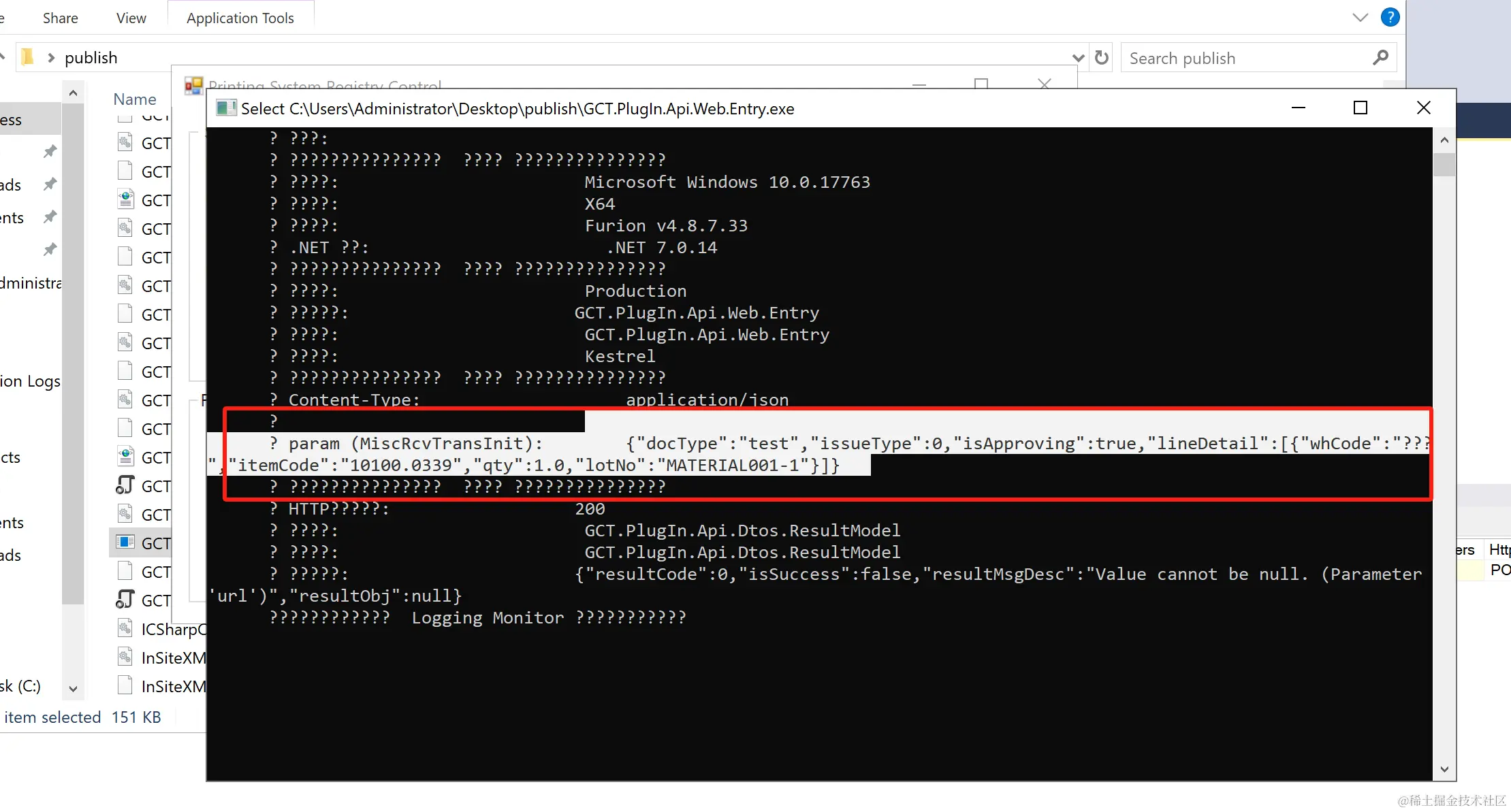Open the address bar history dropdown
The height and width of the screenshot is (812, 1511).
pyautogui.click(x=1078, y=58)
